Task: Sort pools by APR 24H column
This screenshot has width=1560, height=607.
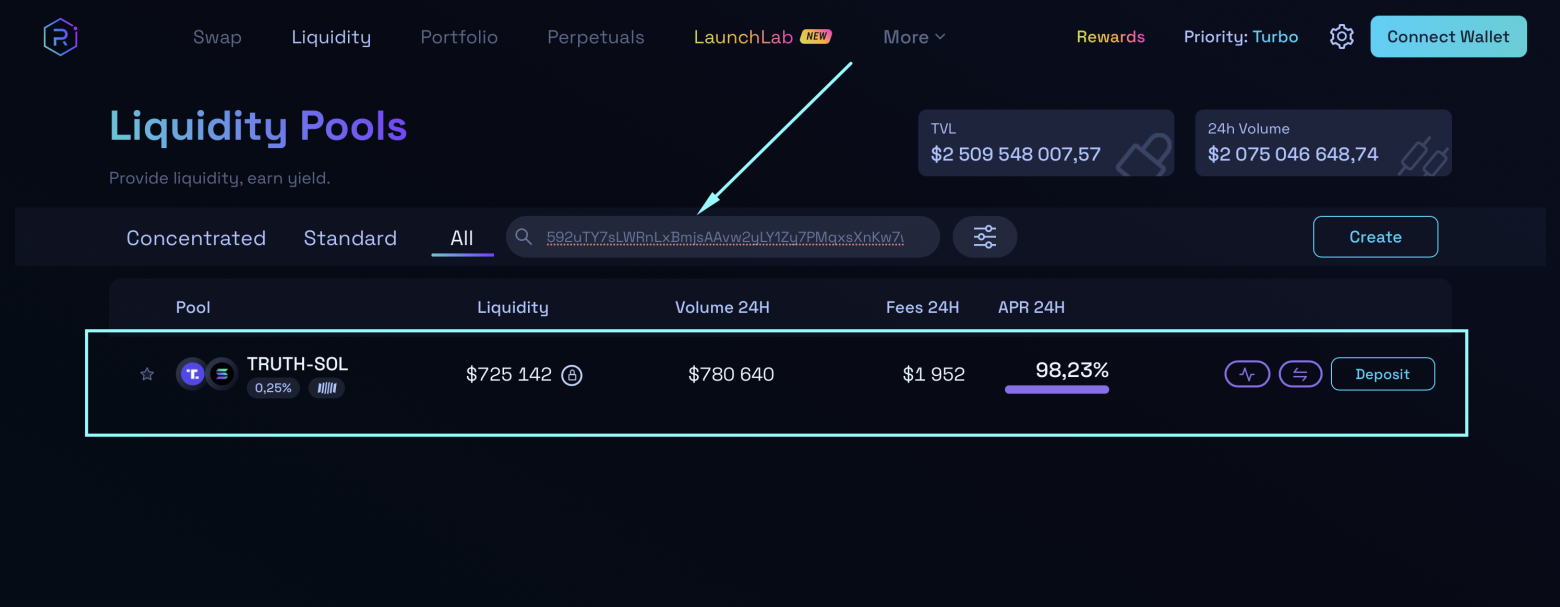Action: coord(1031,307)
